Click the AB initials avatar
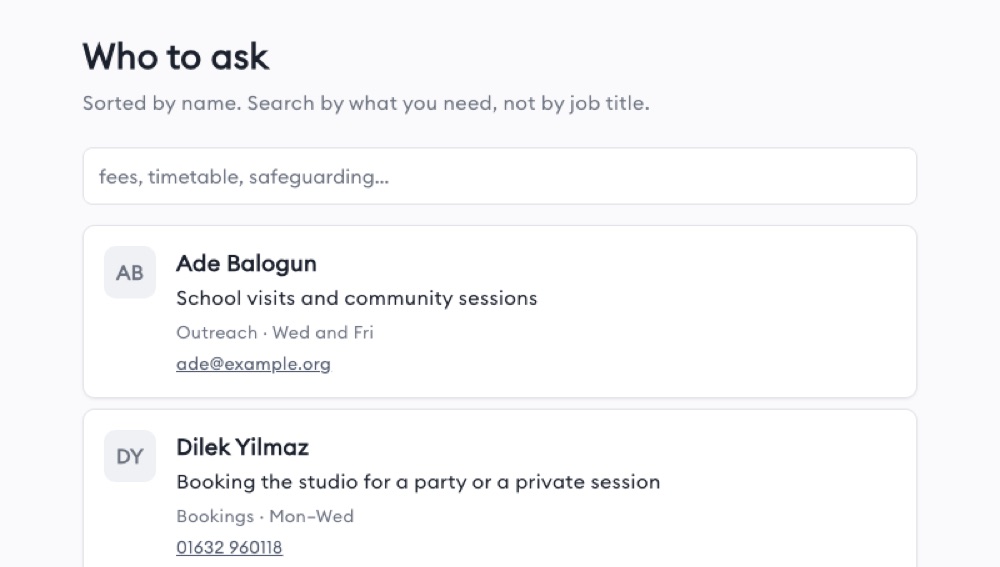Image resolution: width=1000 pixels, height=567 pixels. coord(130,272)
